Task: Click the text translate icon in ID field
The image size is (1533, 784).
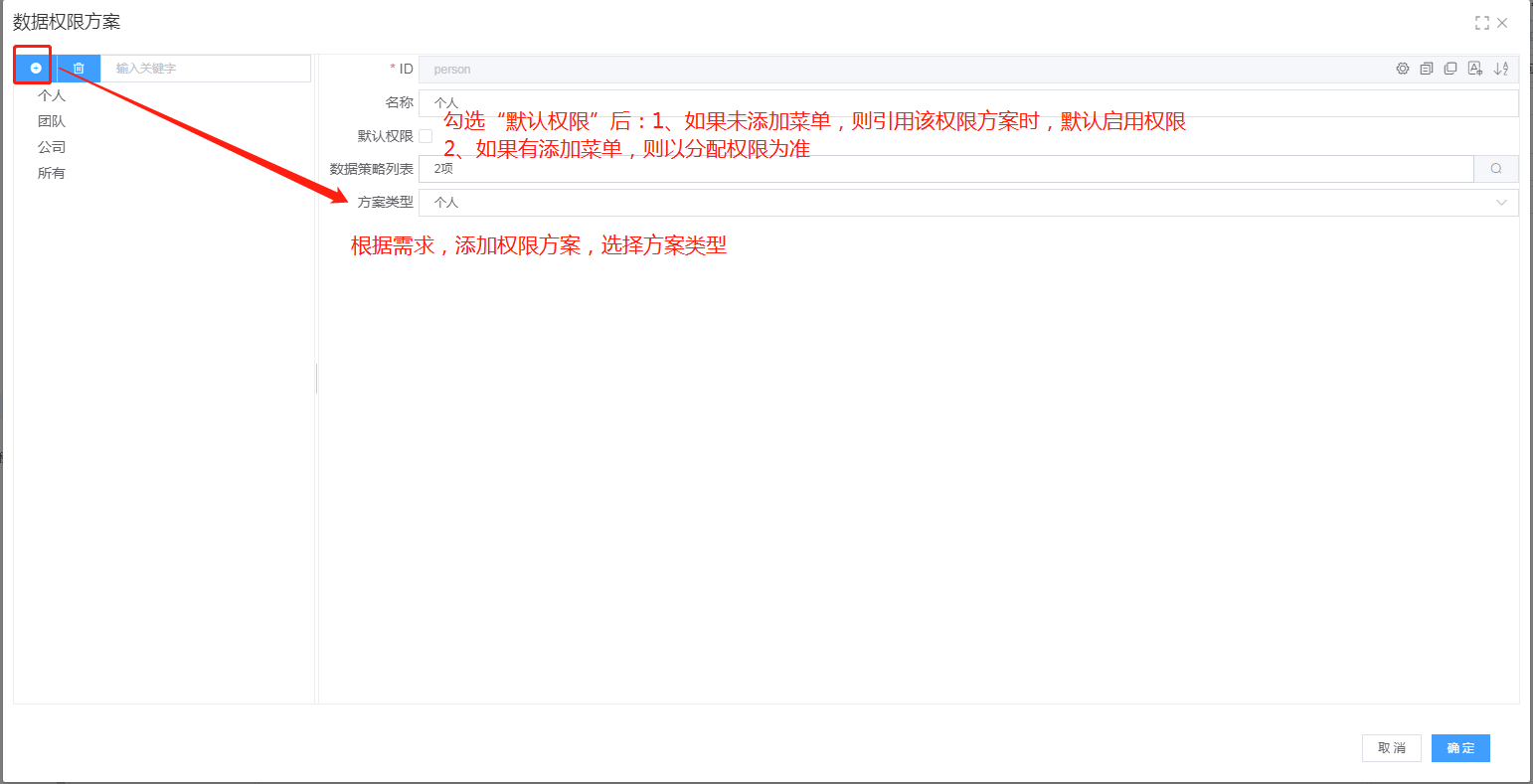Action: 1475,69
